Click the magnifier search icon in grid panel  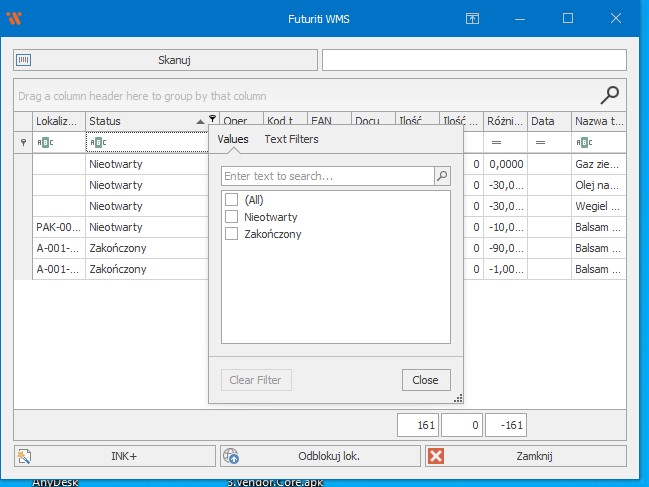tap(609, 95)
